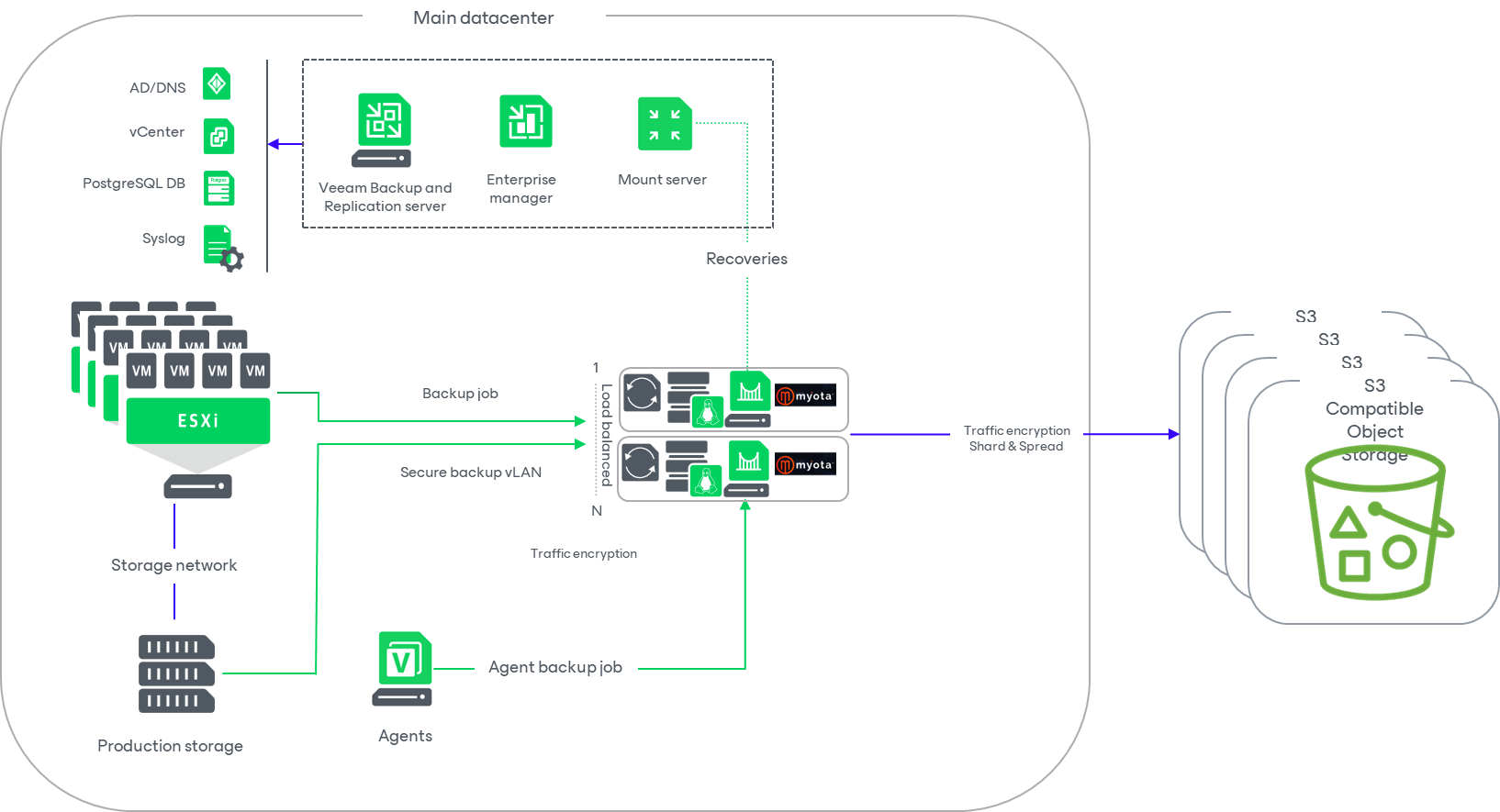
Task: Click the Veeam Backup and Replication server label
Action: [x=386, y=197]
